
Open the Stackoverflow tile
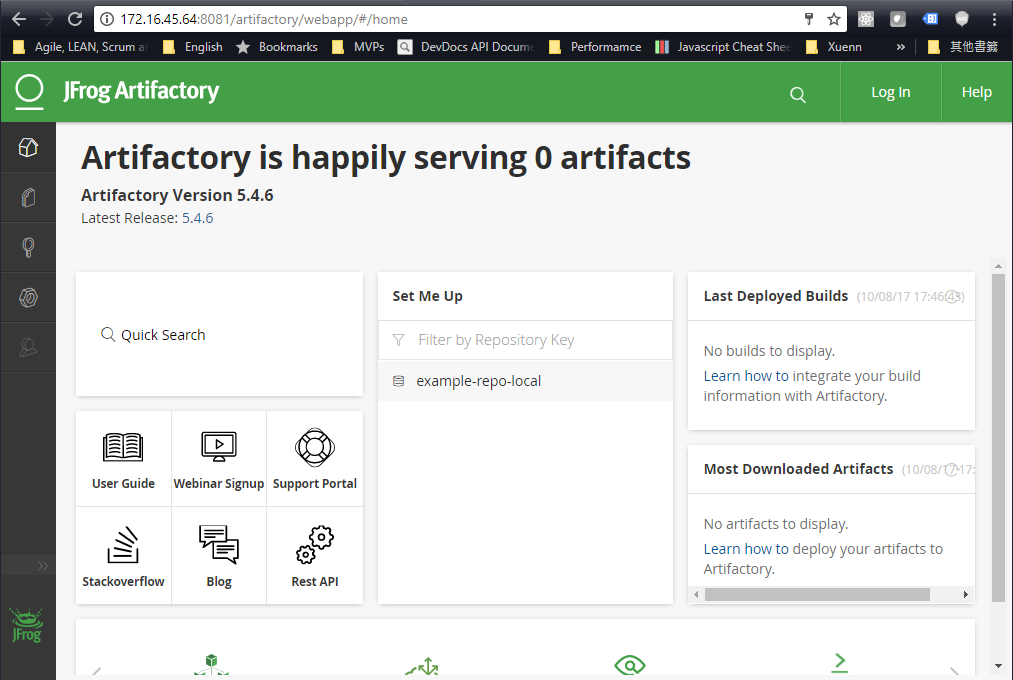click(123, 556)
